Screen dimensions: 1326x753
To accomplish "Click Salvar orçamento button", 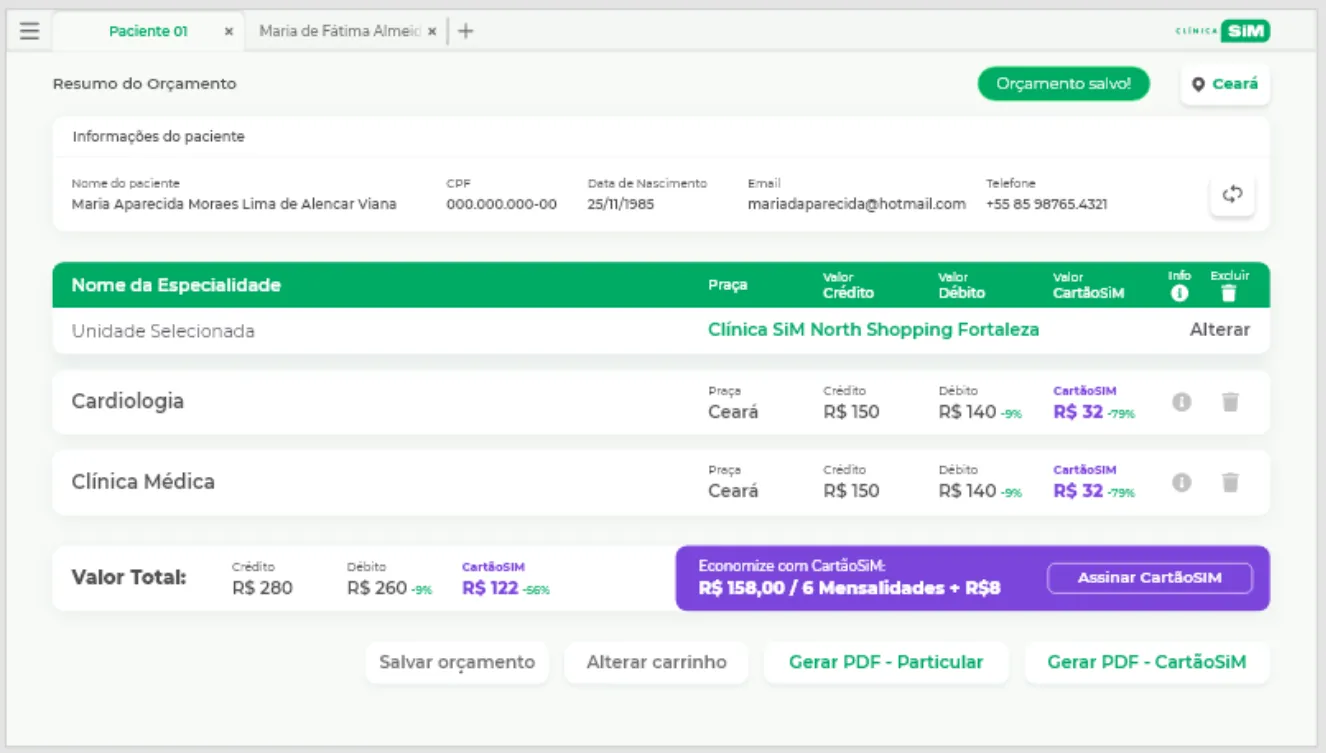I will coord(457,662).
